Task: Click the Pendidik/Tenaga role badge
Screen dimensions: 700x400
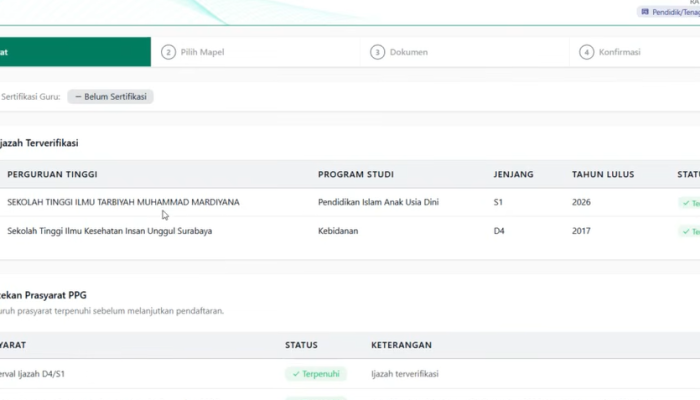Action: pyautogui.click(x=669, y=12)
